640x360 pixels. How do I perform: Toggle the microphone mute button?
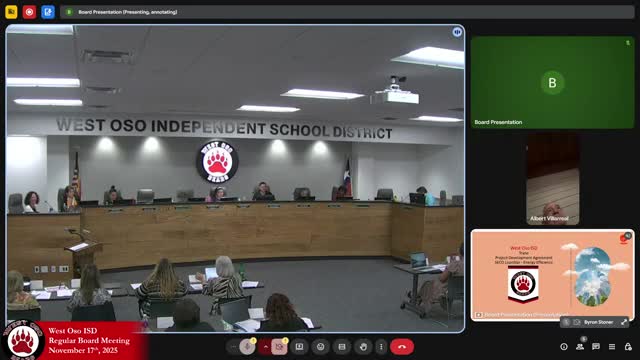247,347
